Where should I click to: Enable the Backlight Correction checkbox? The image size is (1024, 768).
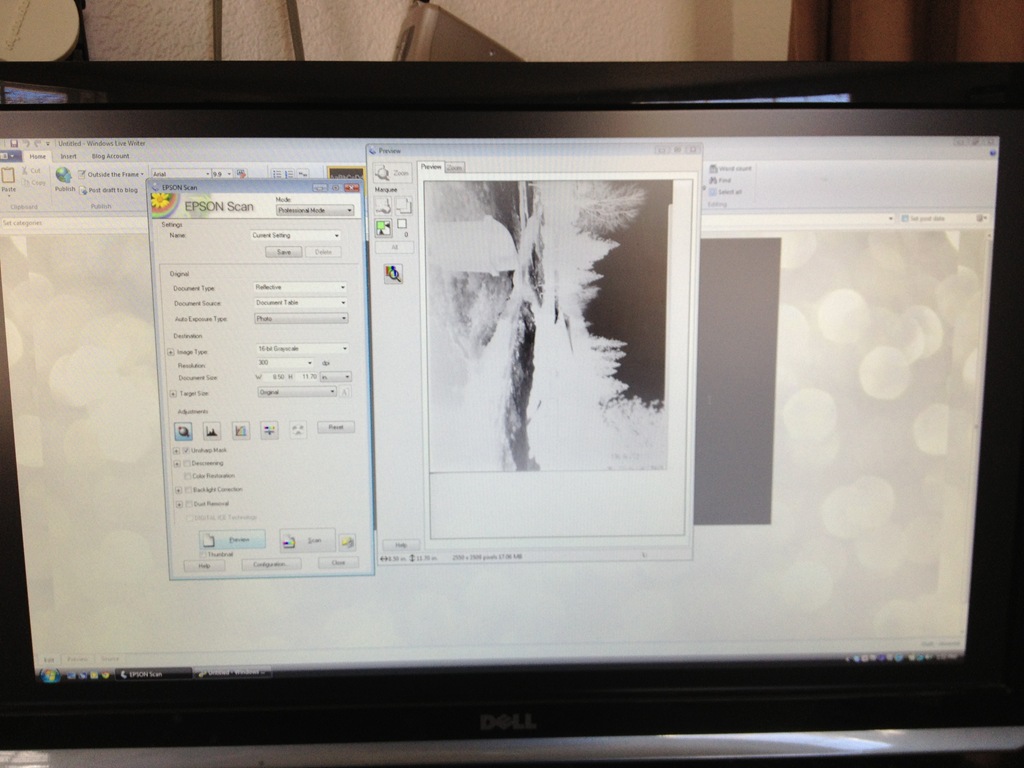[x=189, y=490]
